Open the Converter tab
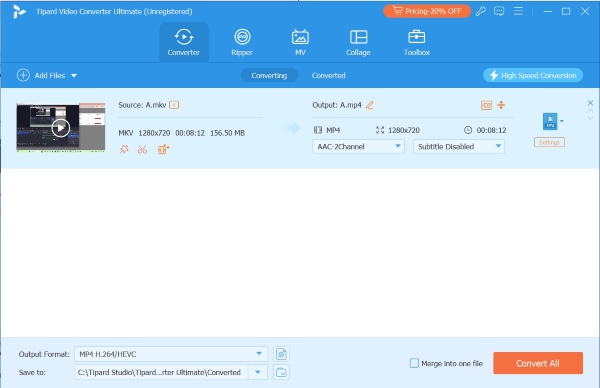The height and width of the screenshot is (388, 600). [x=184, y=42]
